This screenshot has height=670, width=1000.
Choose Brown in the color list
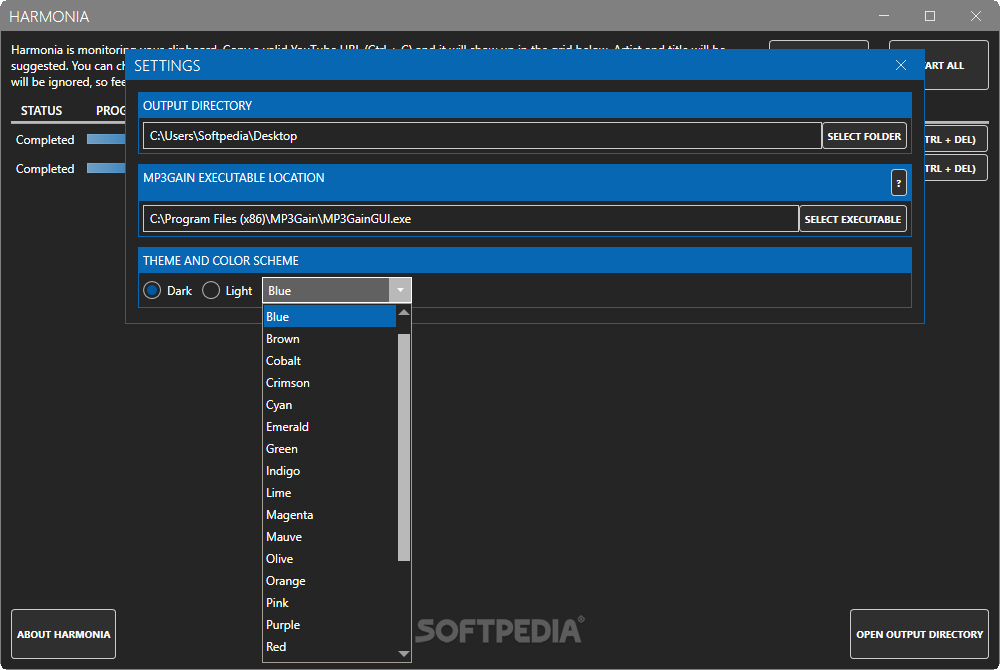pyautogui.click(x=330, y=339)
